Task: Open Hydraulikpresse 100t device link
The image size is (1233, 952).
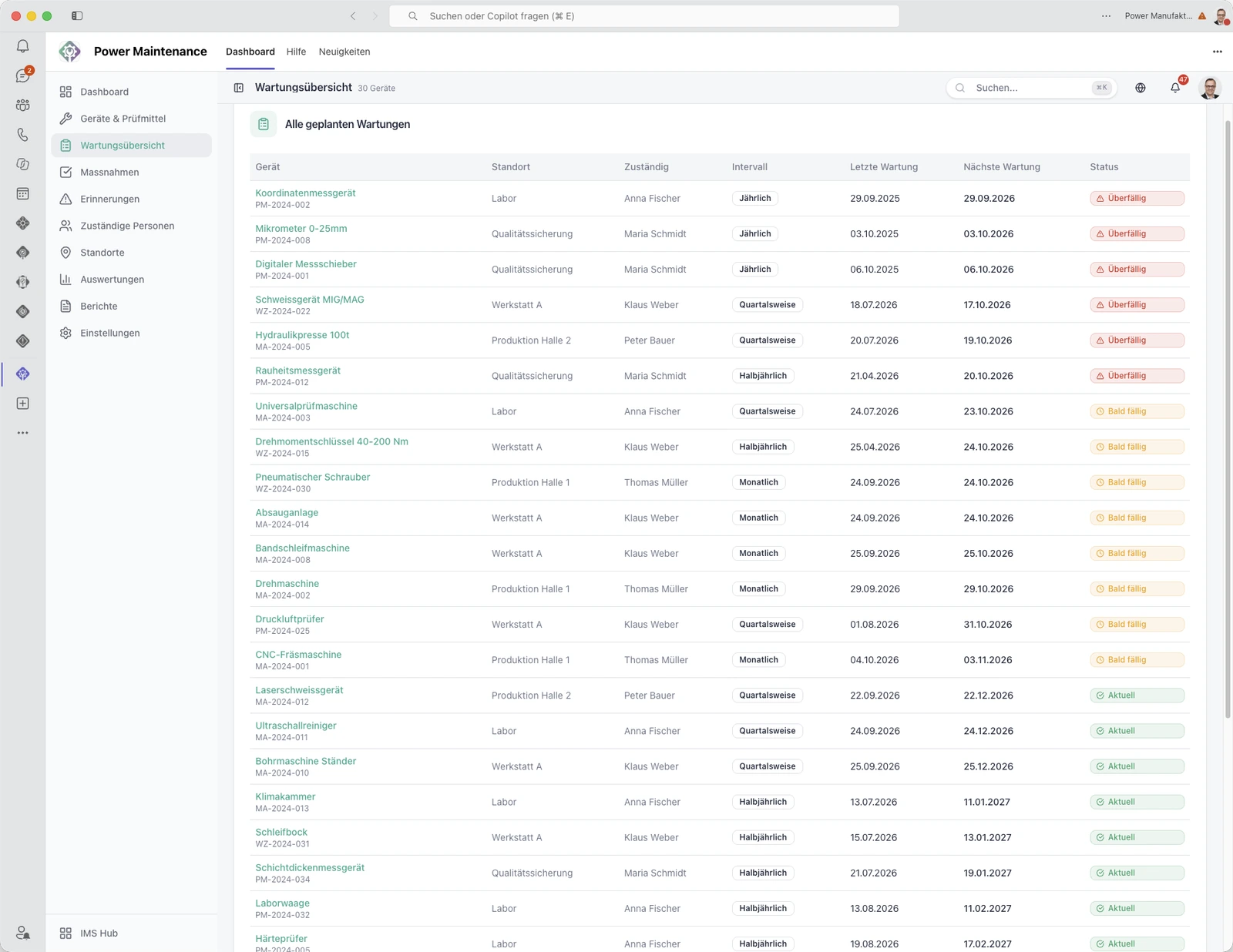Action: (302, 335)
